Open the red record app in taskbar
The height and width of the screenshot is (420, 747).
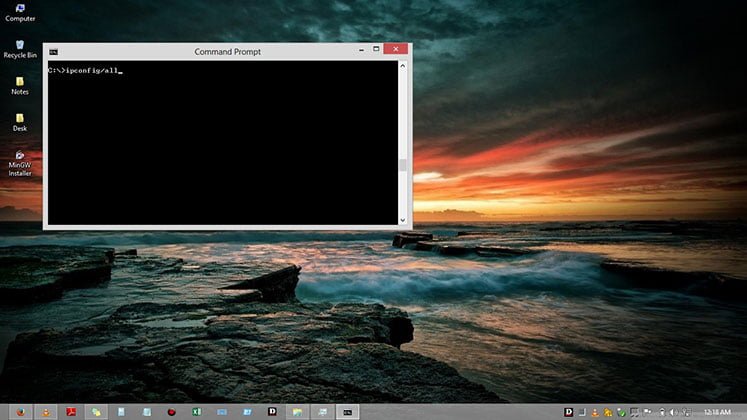[172, 411]
